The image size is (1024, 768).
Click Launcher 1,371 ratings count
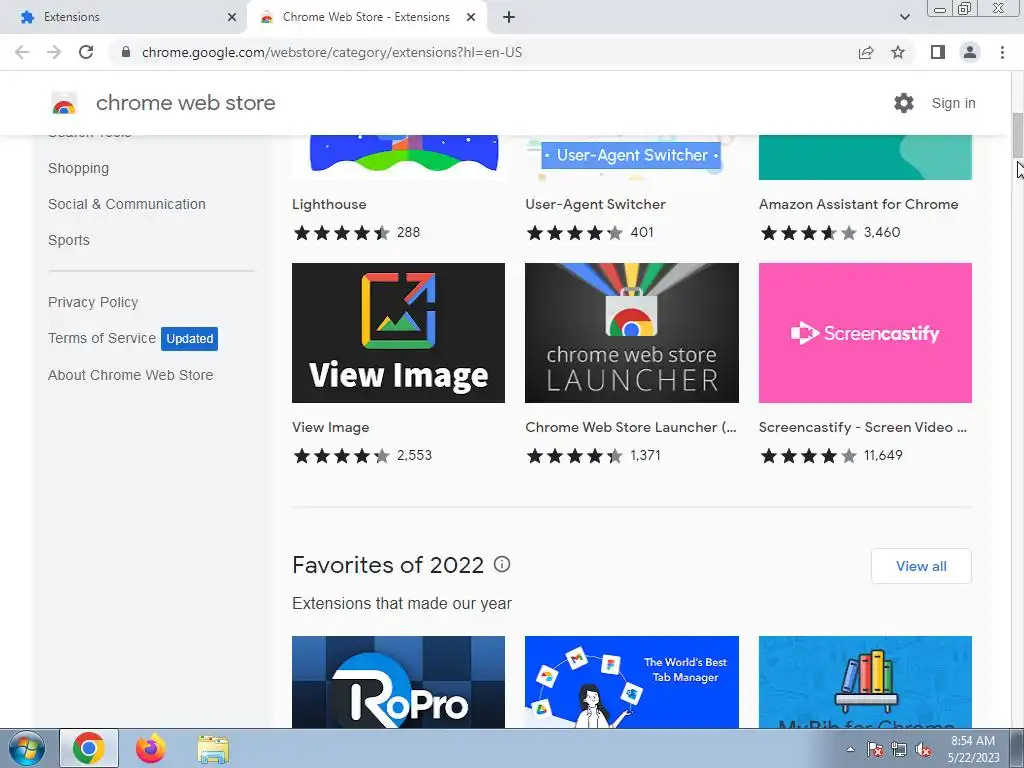click(645, 455)
